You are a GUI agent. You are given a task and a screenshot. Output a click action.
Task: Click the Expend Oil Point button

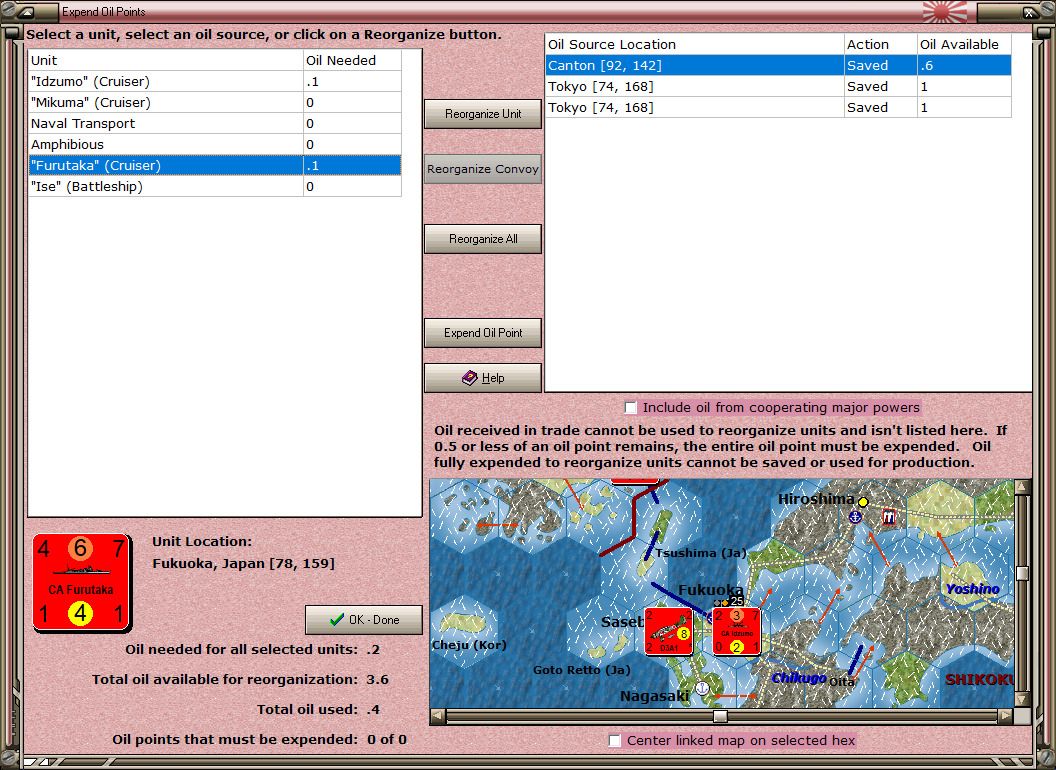coord(483,333)
